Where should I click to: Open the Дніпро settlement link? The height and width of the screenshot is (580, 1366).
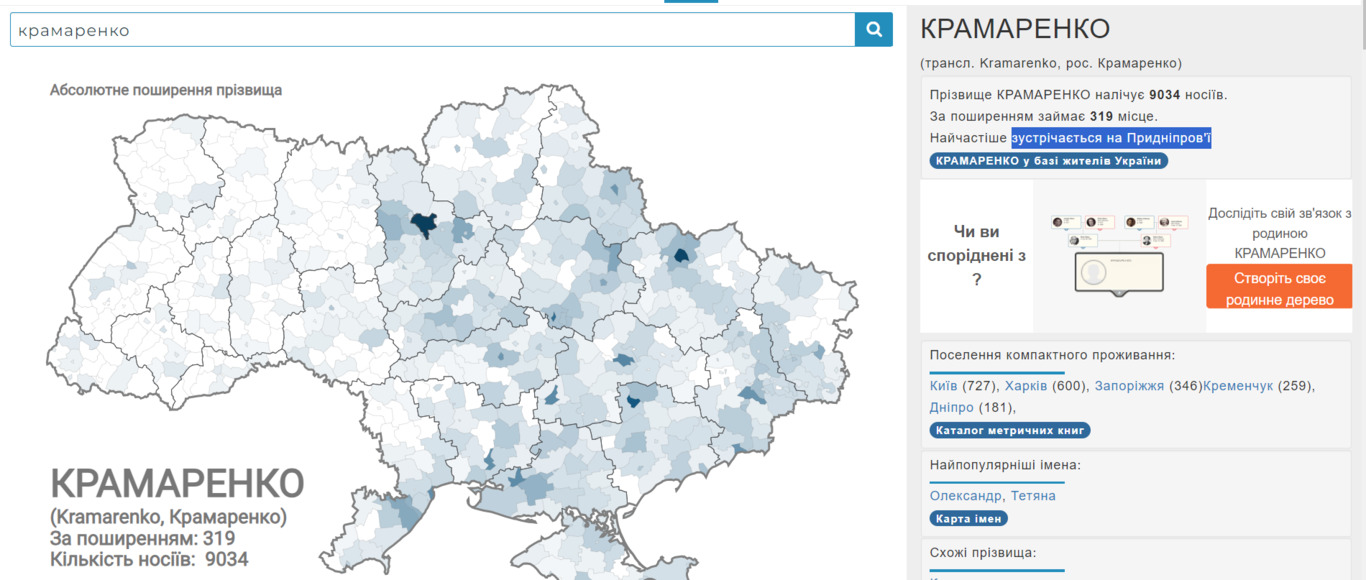(951, 408)
